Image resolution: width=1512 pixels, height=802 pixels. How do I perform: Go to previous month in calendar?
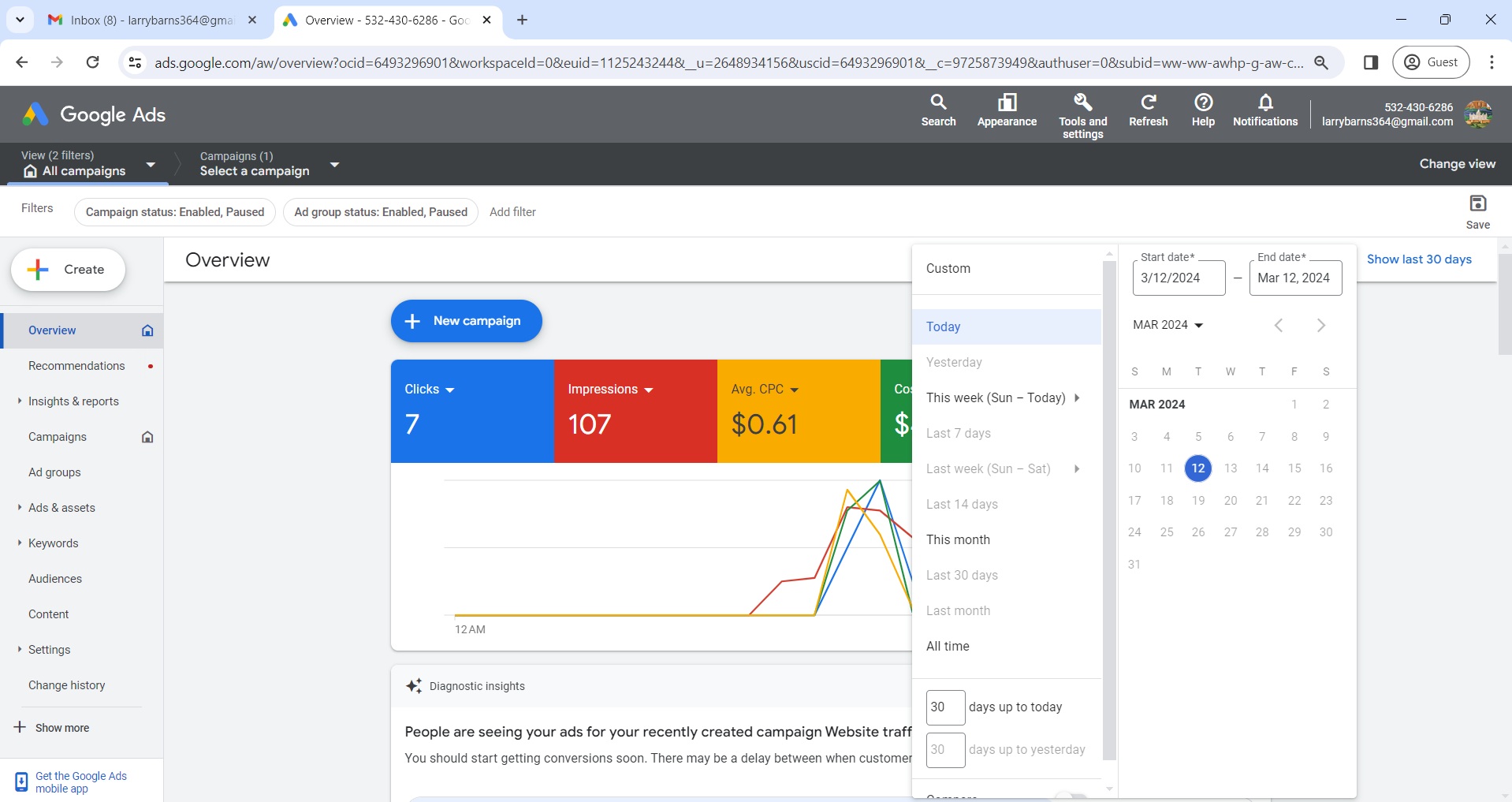1279,325
